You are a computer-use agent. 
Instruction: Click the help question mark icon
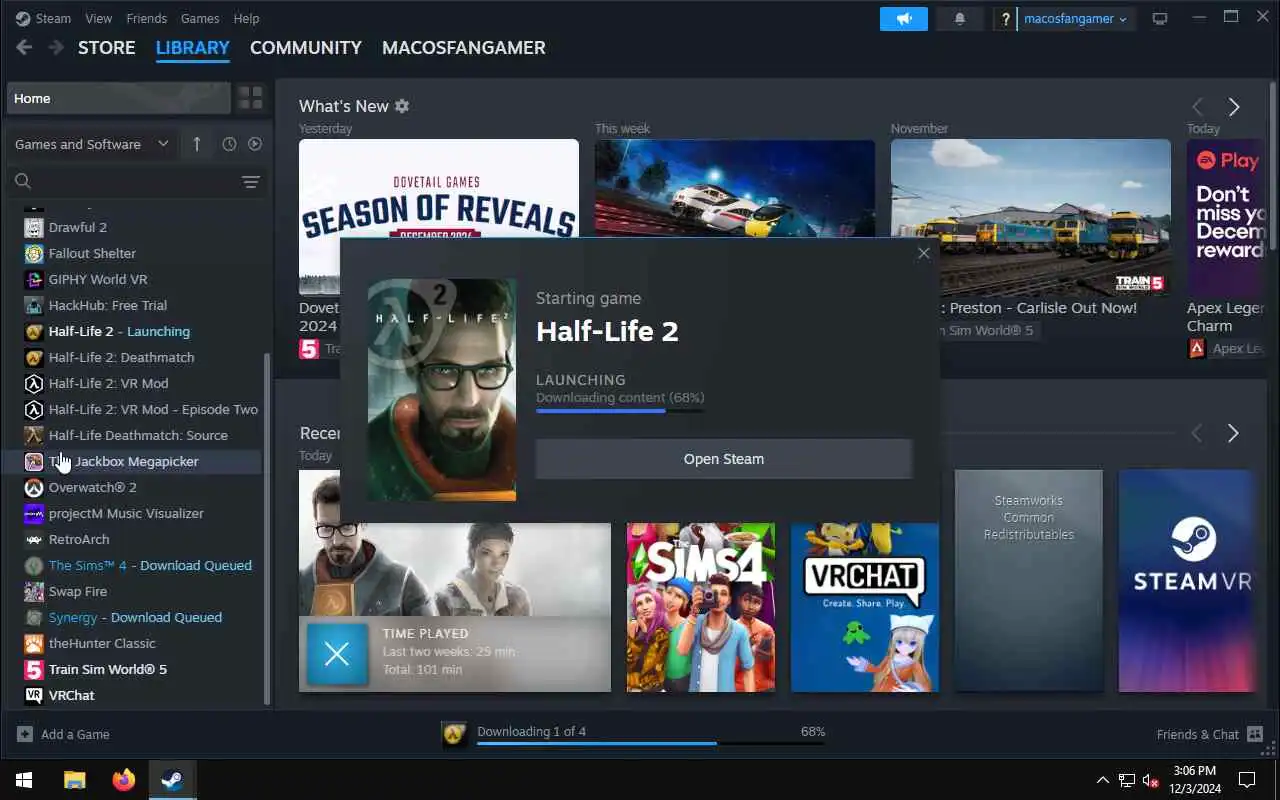1005,19
